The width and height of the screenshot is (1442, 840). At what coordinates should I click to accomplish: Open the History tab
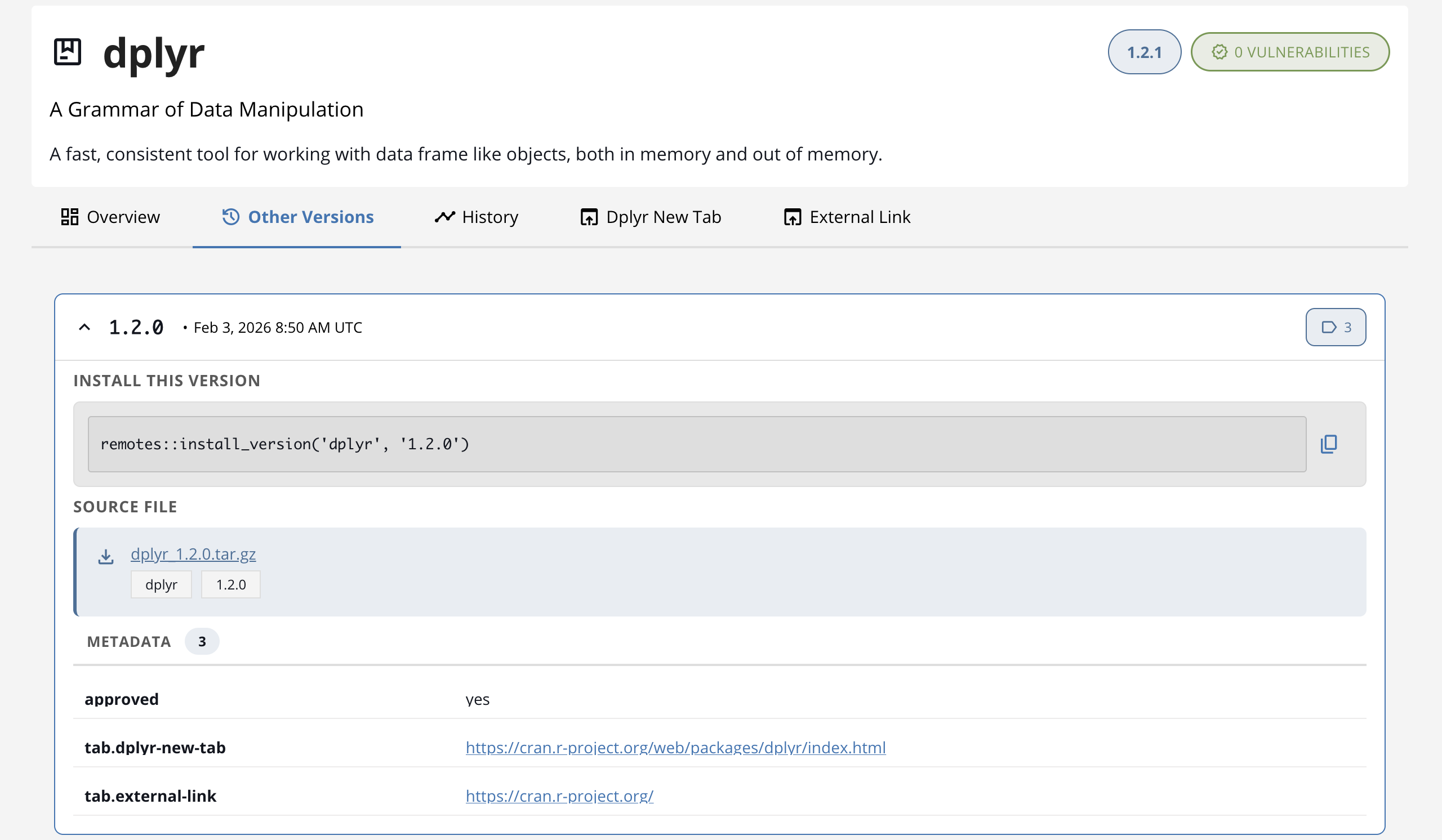point(476,217)
